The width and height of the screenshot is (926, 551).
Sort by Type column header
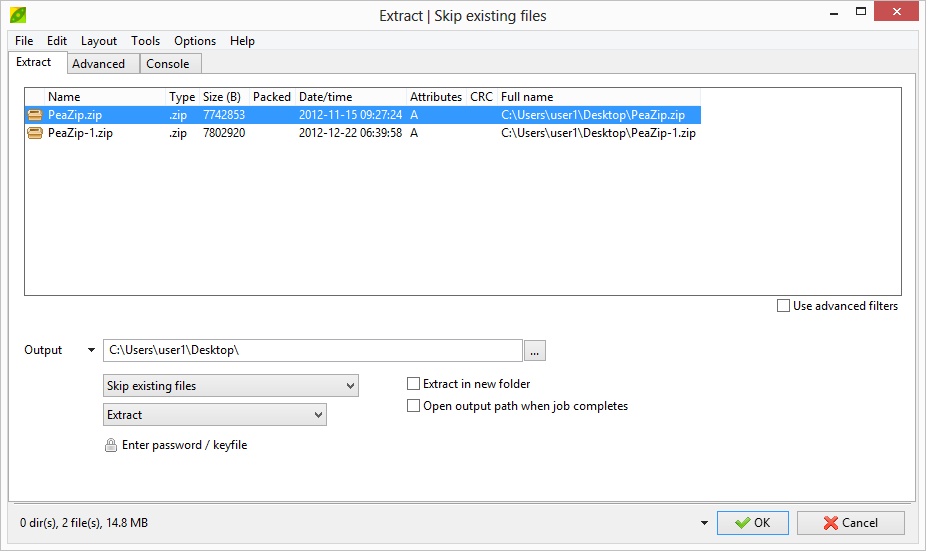tap(182, 97)
